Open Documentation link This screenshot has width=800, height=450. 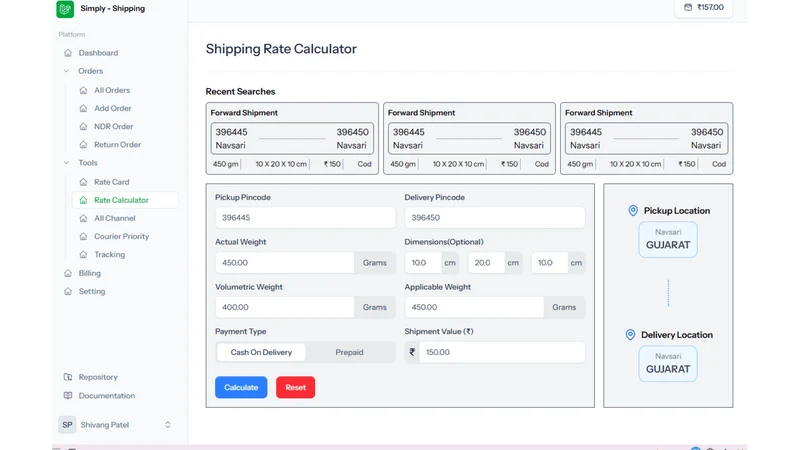(x=107, y=395)
